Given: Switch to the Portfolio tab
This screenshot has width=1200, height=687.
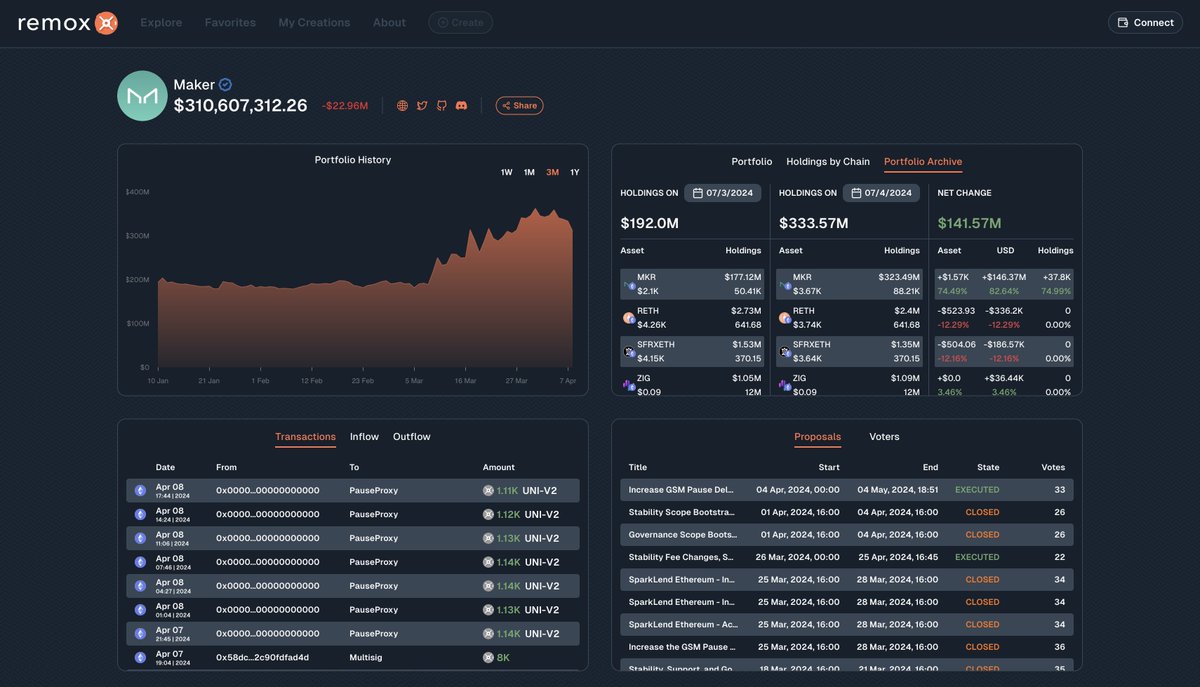Looking at the screenshot, I should pyautogui.click(x=752, y=161).
